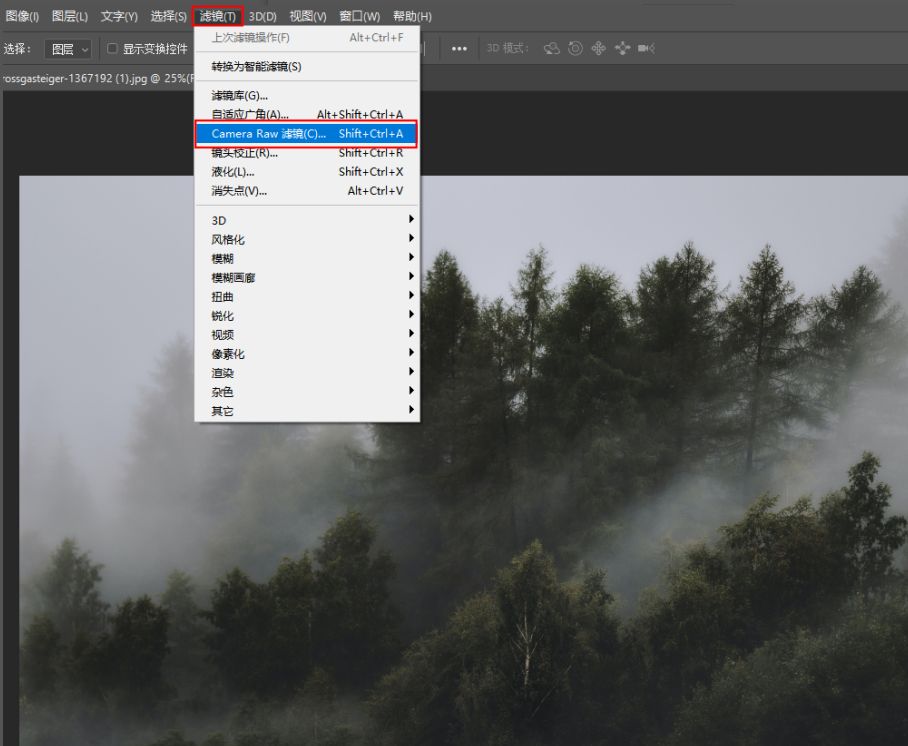The image size is (908, 746).
Task: Select the 3D slide mode icon
Action: tap(623, 49)
